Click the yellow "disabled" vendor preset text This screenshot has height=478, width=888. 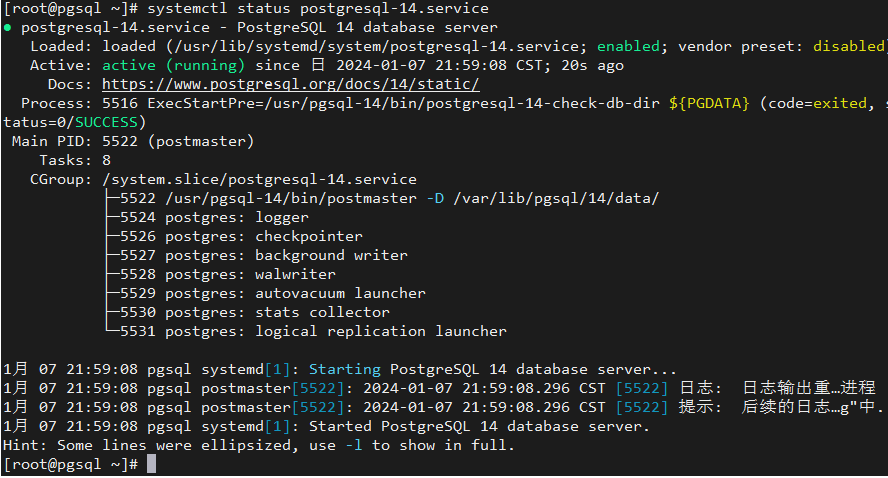click(x=848, y=46)
